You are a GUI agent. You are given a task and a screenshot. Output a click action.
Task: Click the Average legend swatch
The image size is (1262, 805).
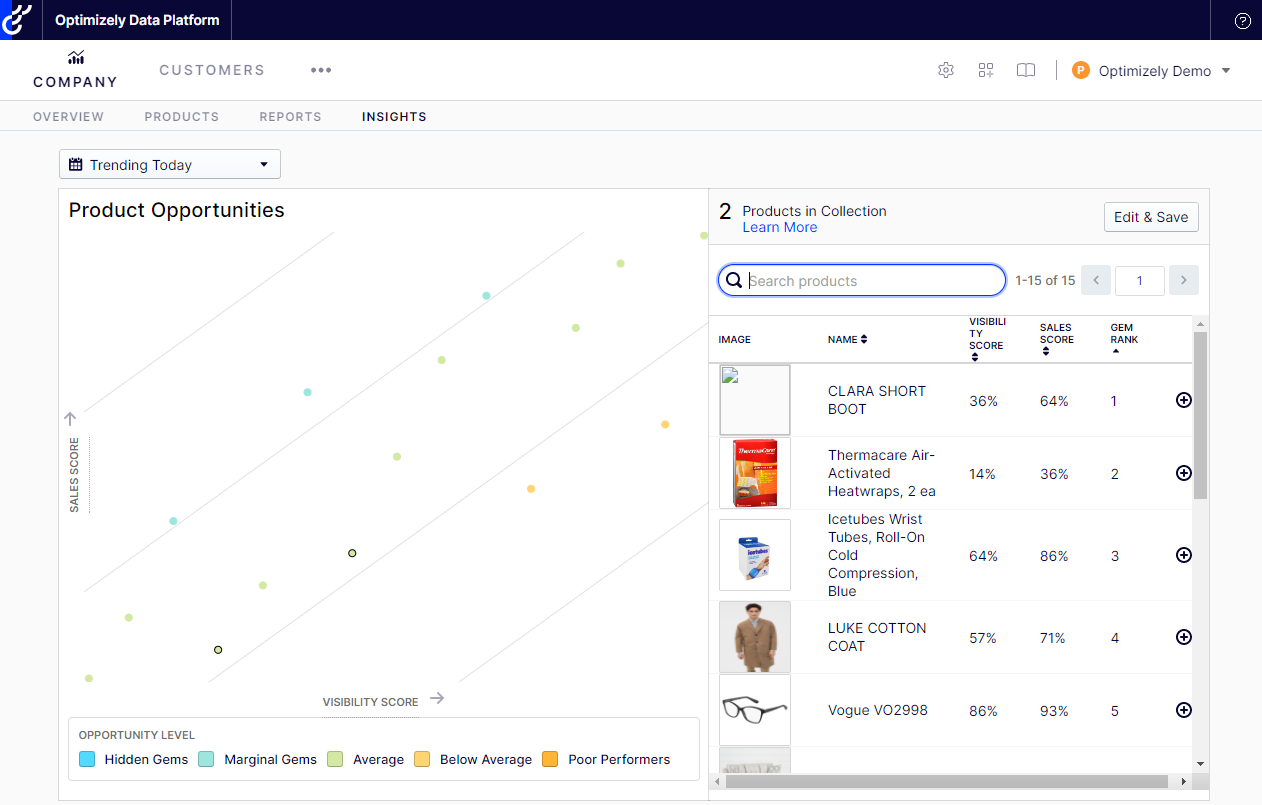[335, 759]
